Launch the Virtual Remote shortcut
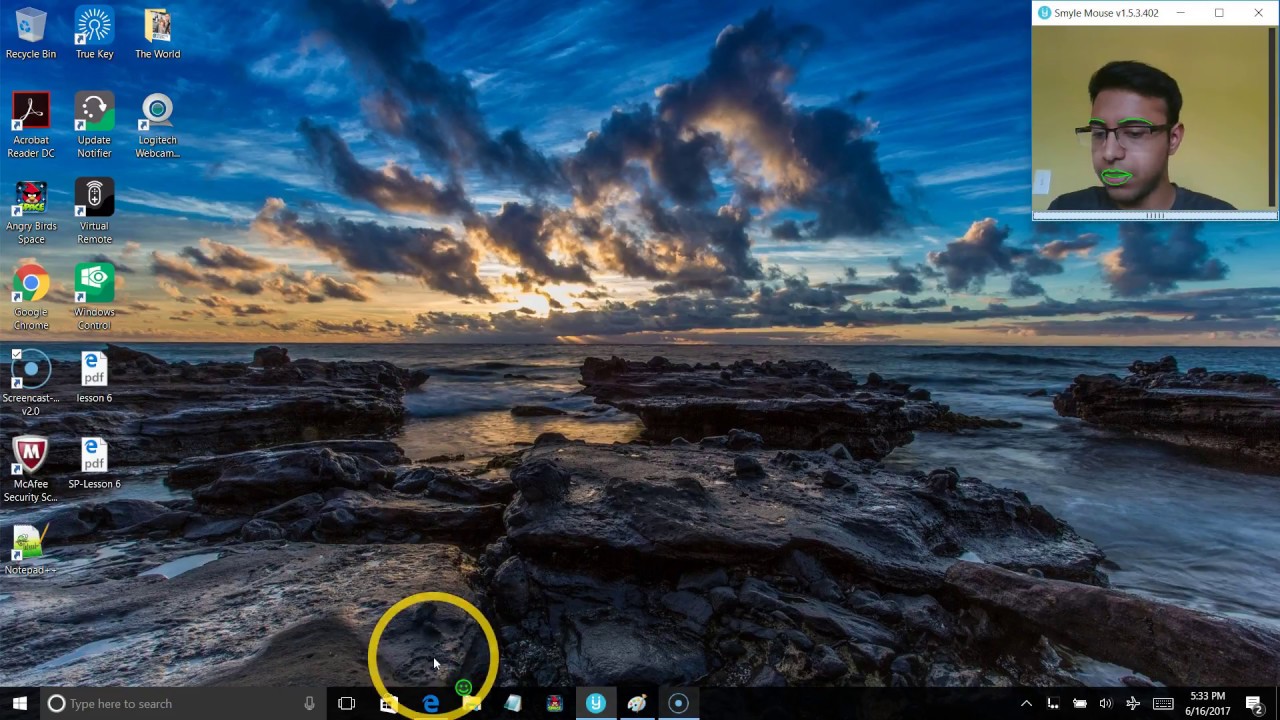 point(94,212)
